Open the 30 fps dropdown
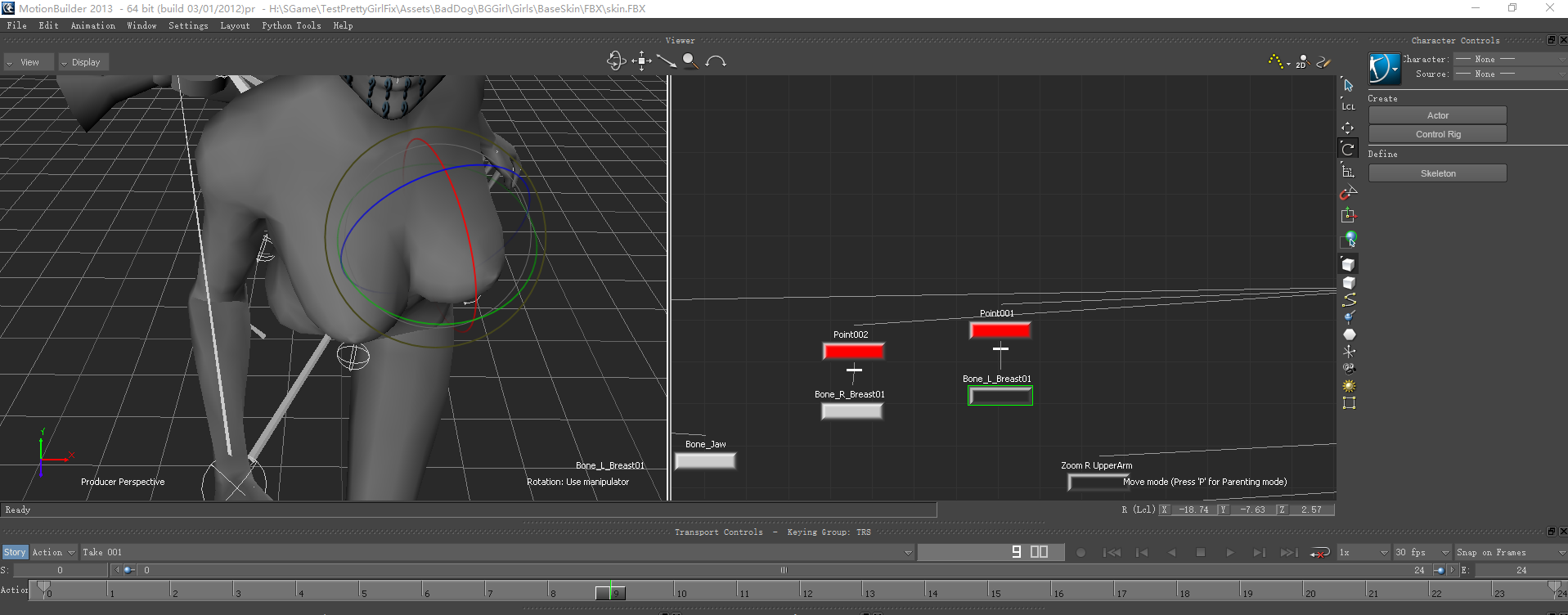 tap(1422, 552)
